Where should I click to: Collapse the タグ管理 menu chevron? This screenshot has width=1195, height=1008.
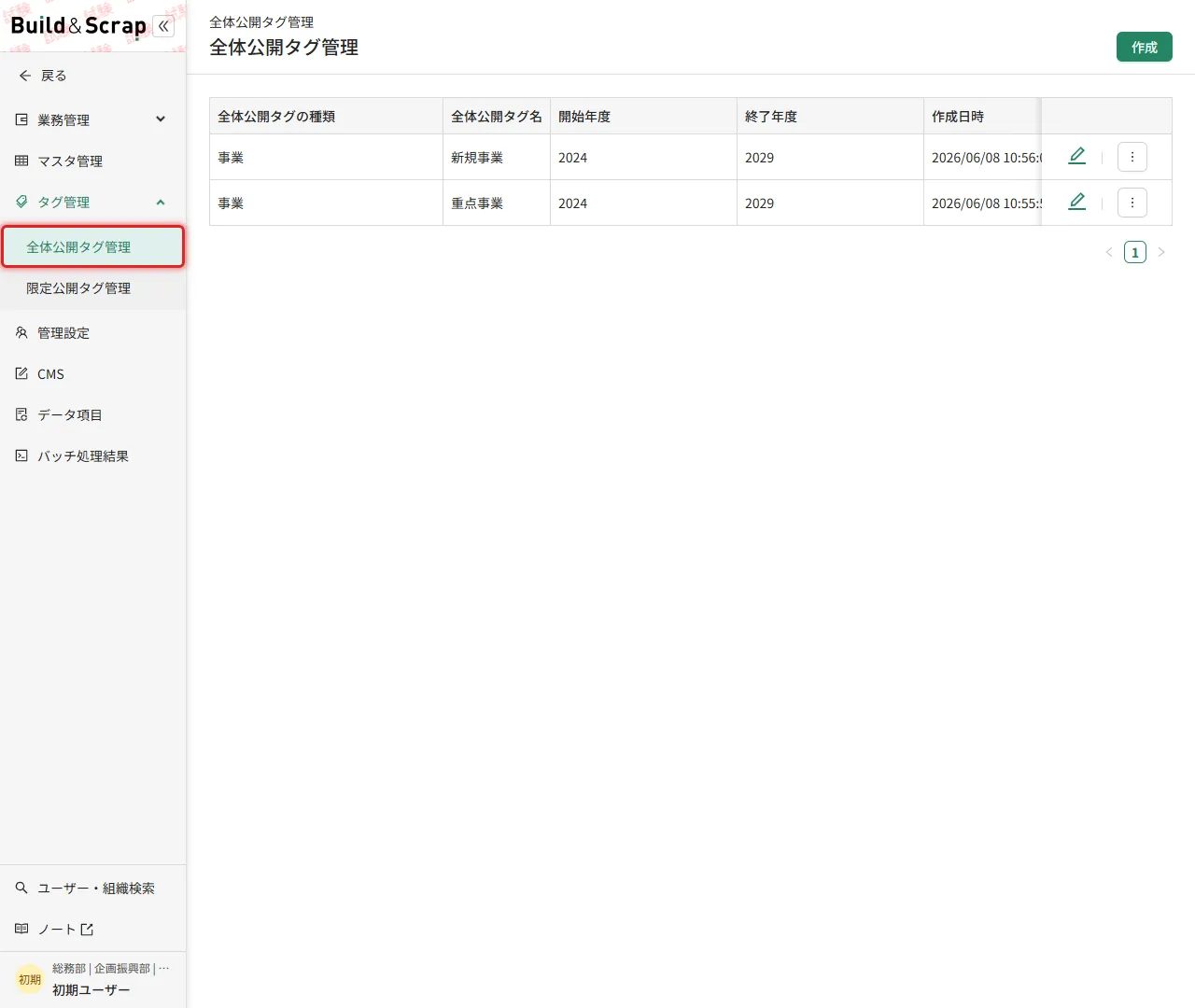pos(161,202)
